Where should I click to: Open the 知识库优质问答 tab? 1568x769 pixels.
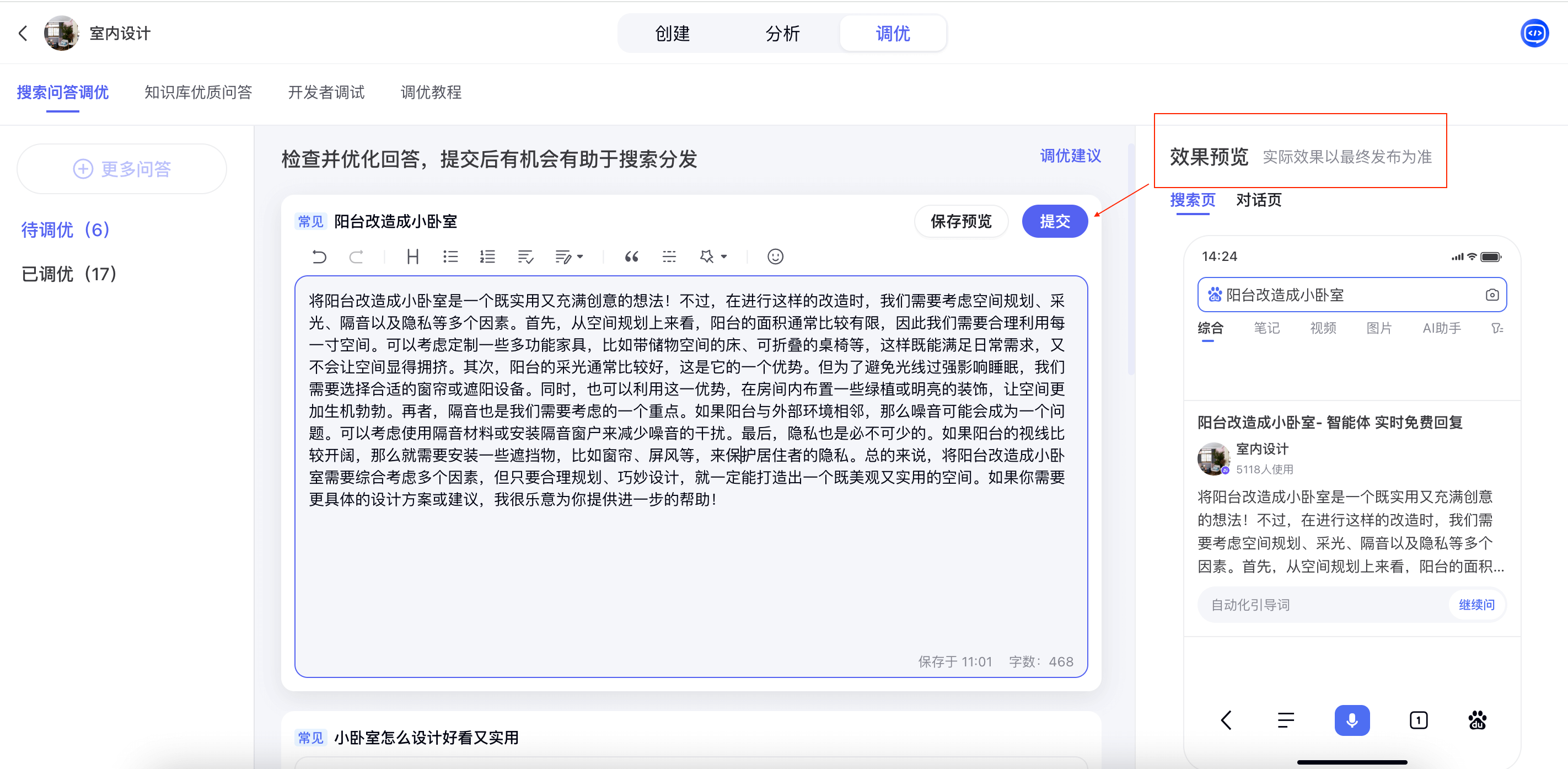(x=198, y=92)
